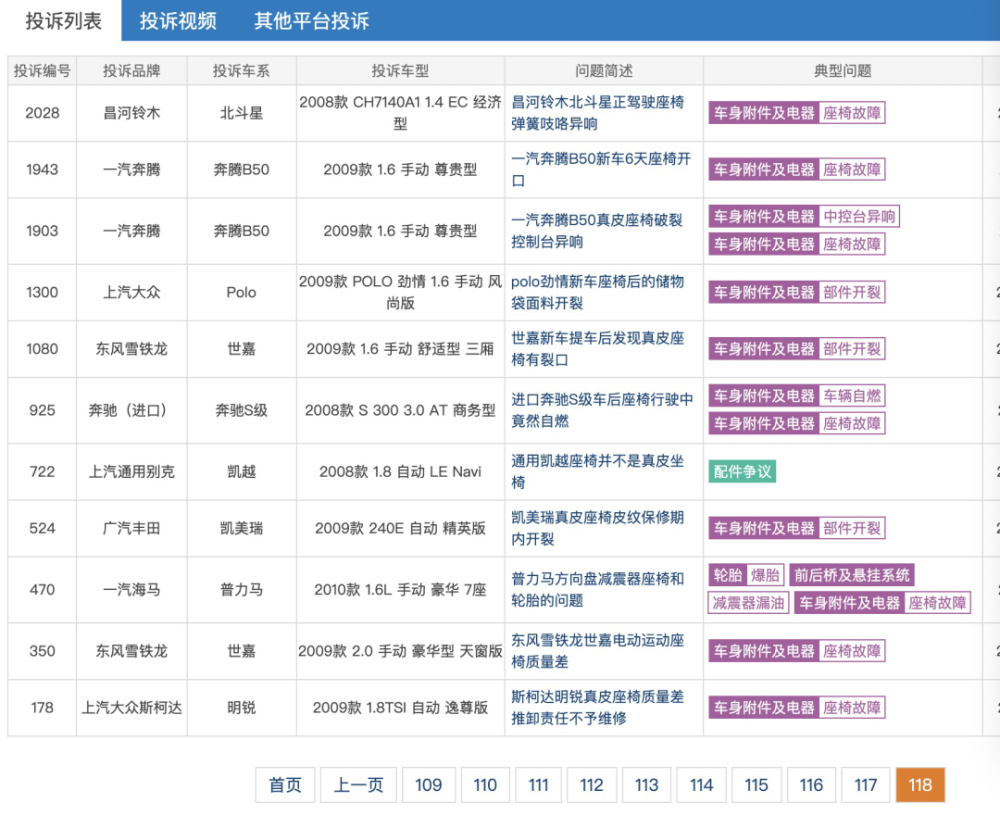
Task: Click the 车辆自燃 issue tag
Action: [852, 396]
